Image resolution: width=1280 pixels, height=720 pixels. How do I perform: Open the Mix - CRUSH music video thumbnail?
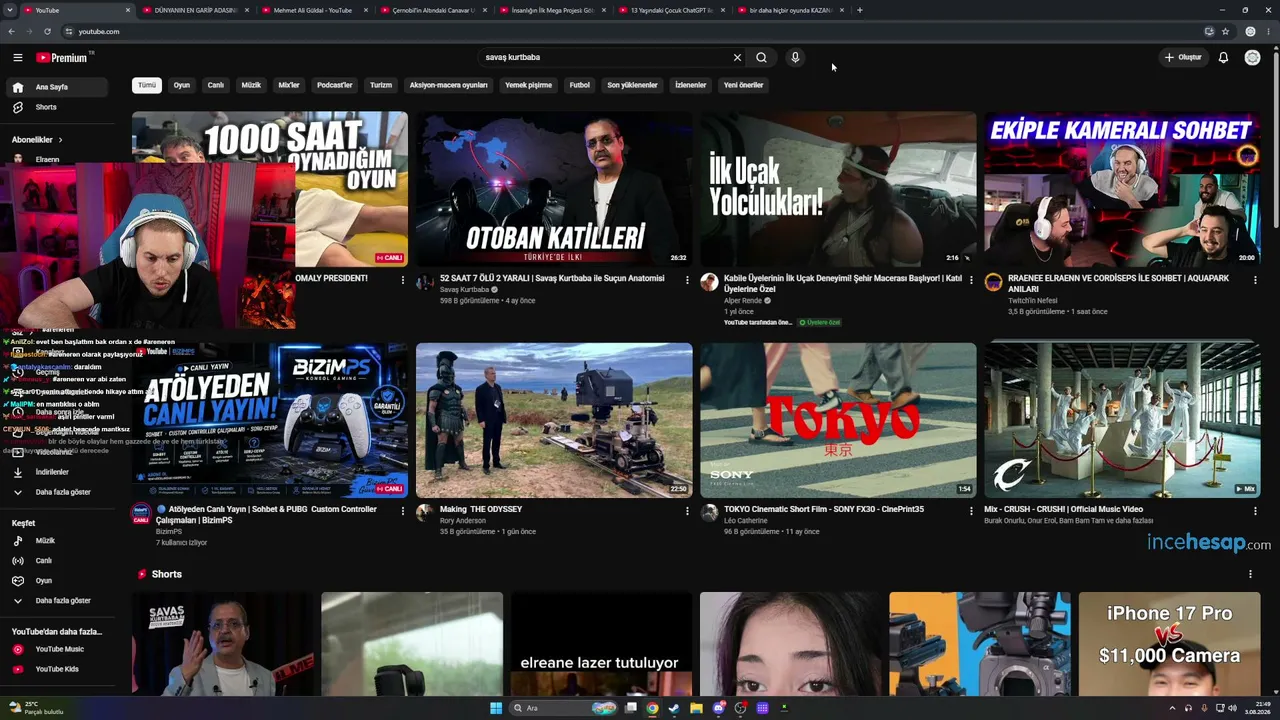tap(1122, 420)
